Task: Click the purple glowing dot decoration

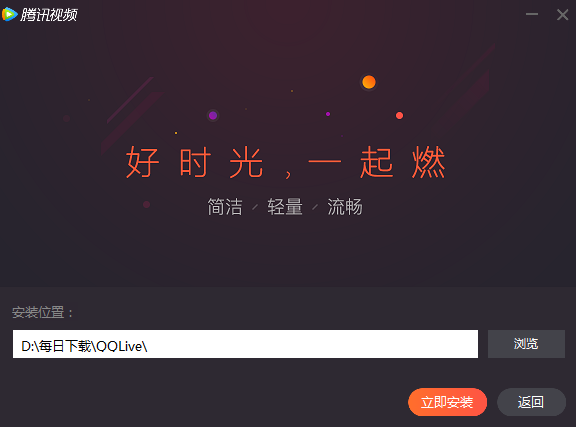Action: pyautogui.click(x=213, y=116)
